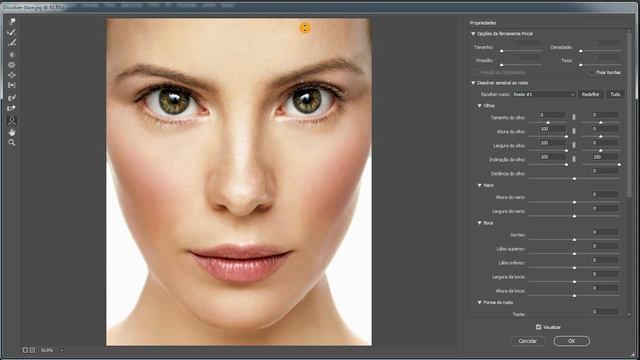Toggle link icon for Altura do olho
The image size is (640, 360).
[x=573, y=131]
